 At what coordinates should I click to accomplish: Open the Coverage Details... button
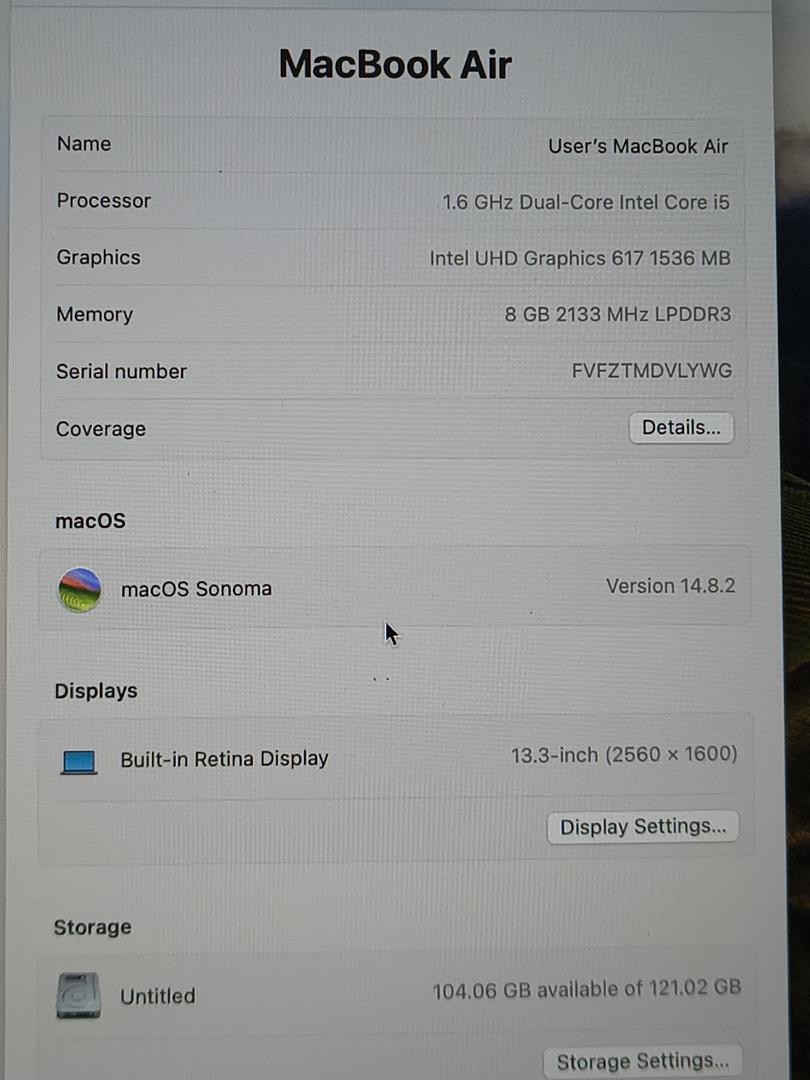[x=680, y=428]
